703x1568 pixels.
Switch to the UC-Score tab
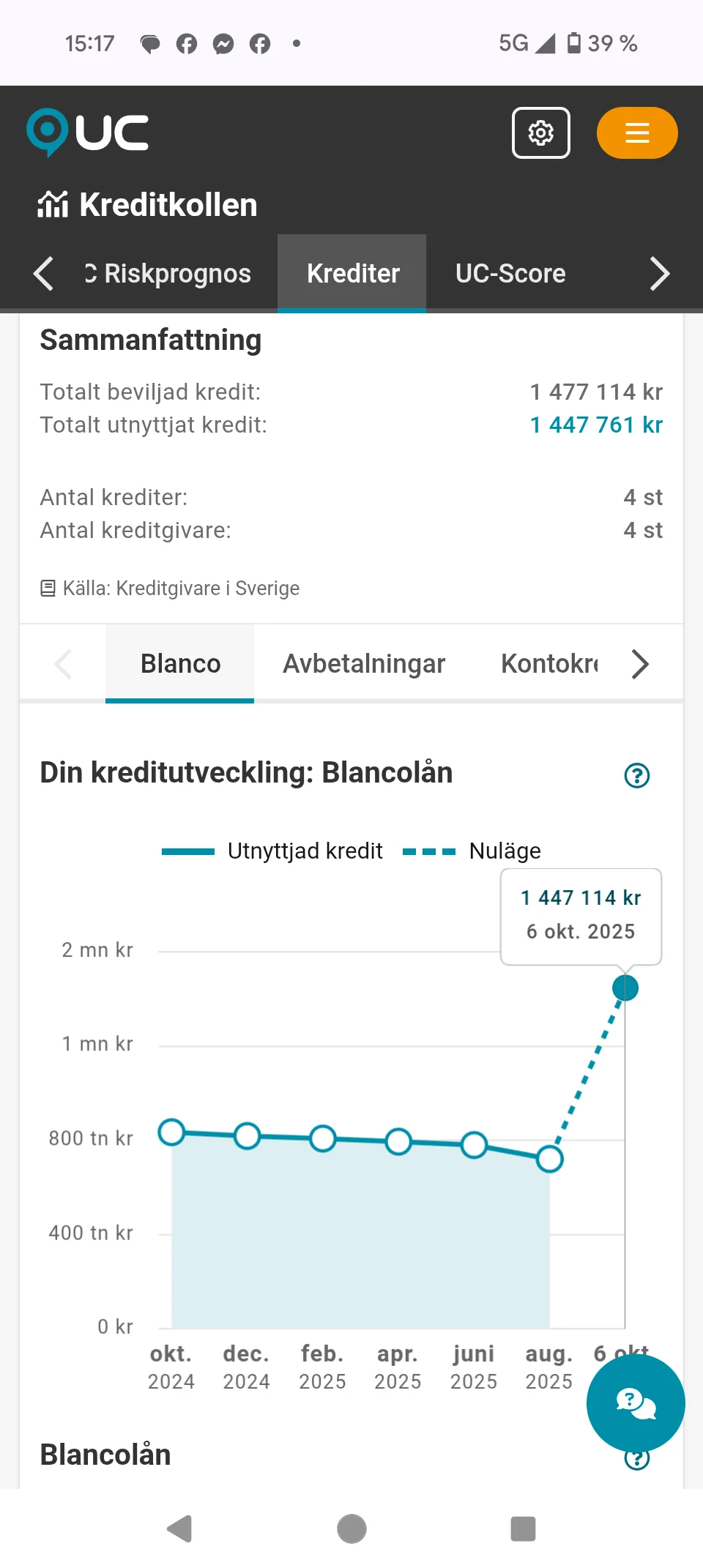(510, 274)
